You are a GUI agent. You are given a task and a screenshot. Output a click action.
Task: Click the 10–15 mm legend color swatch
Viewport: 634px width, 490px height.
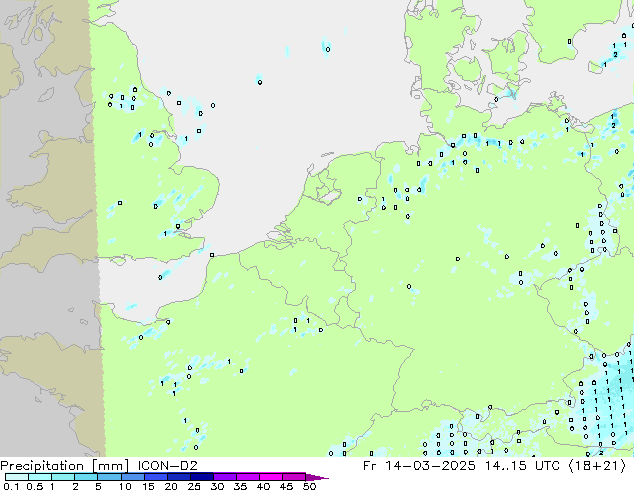point(133,477)
